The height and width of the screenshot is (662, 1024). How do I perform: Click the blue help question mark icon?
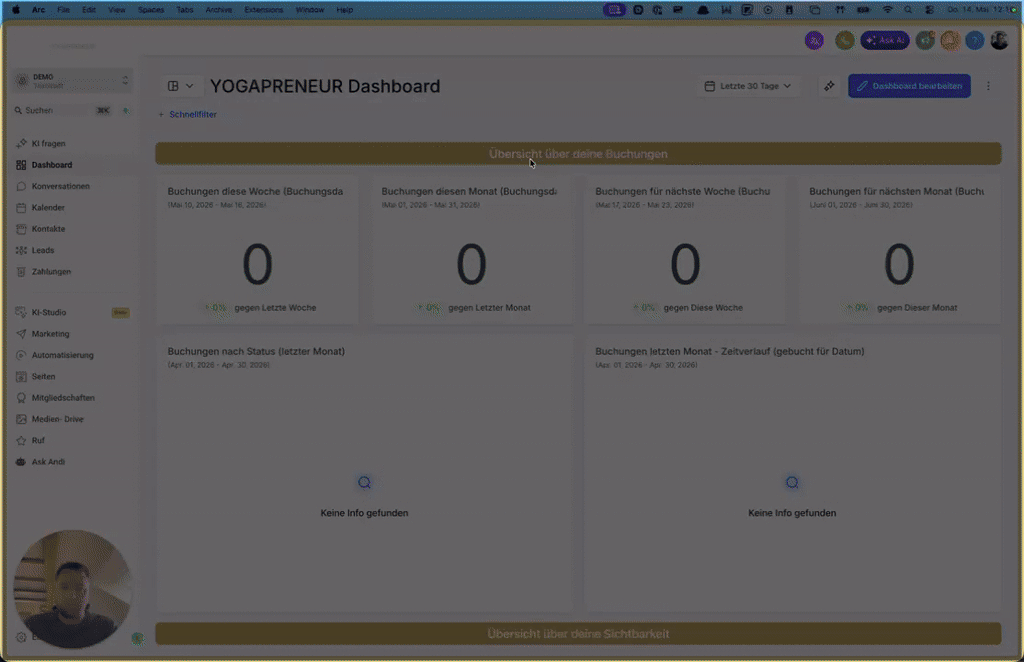pos(974,40)
